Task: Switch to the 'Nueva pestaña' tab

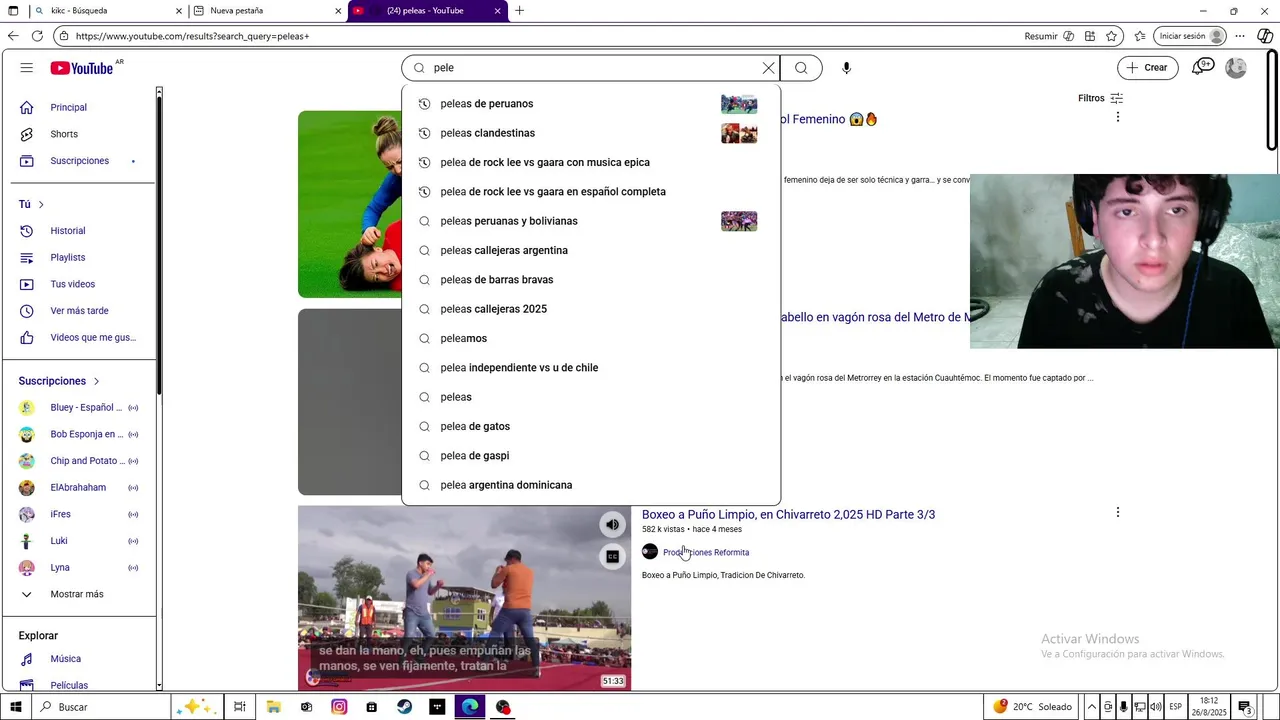Action: [x=267, y=11]
